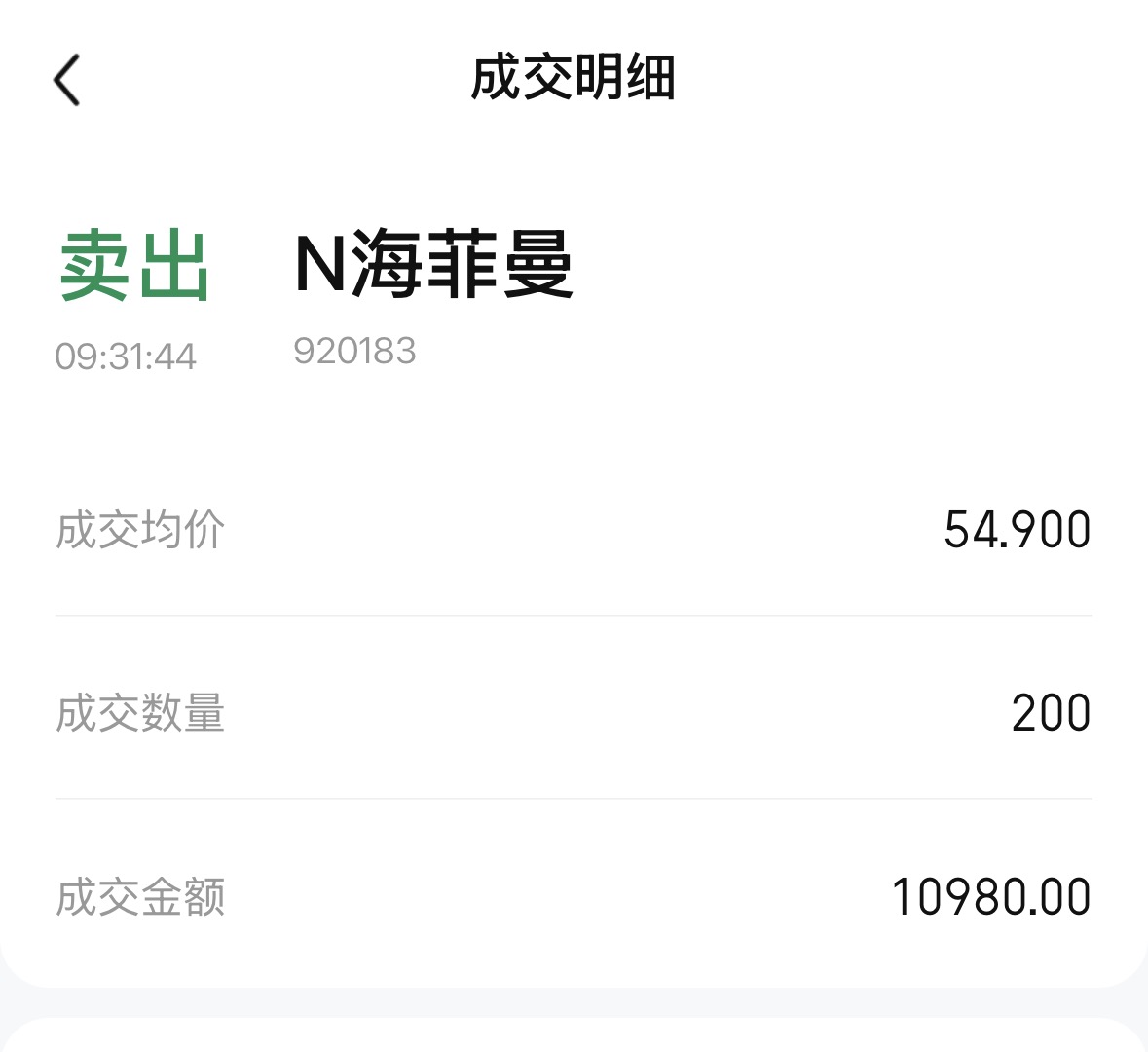
Task: Click the divider line below 成交均价
Action: point(573,616)
